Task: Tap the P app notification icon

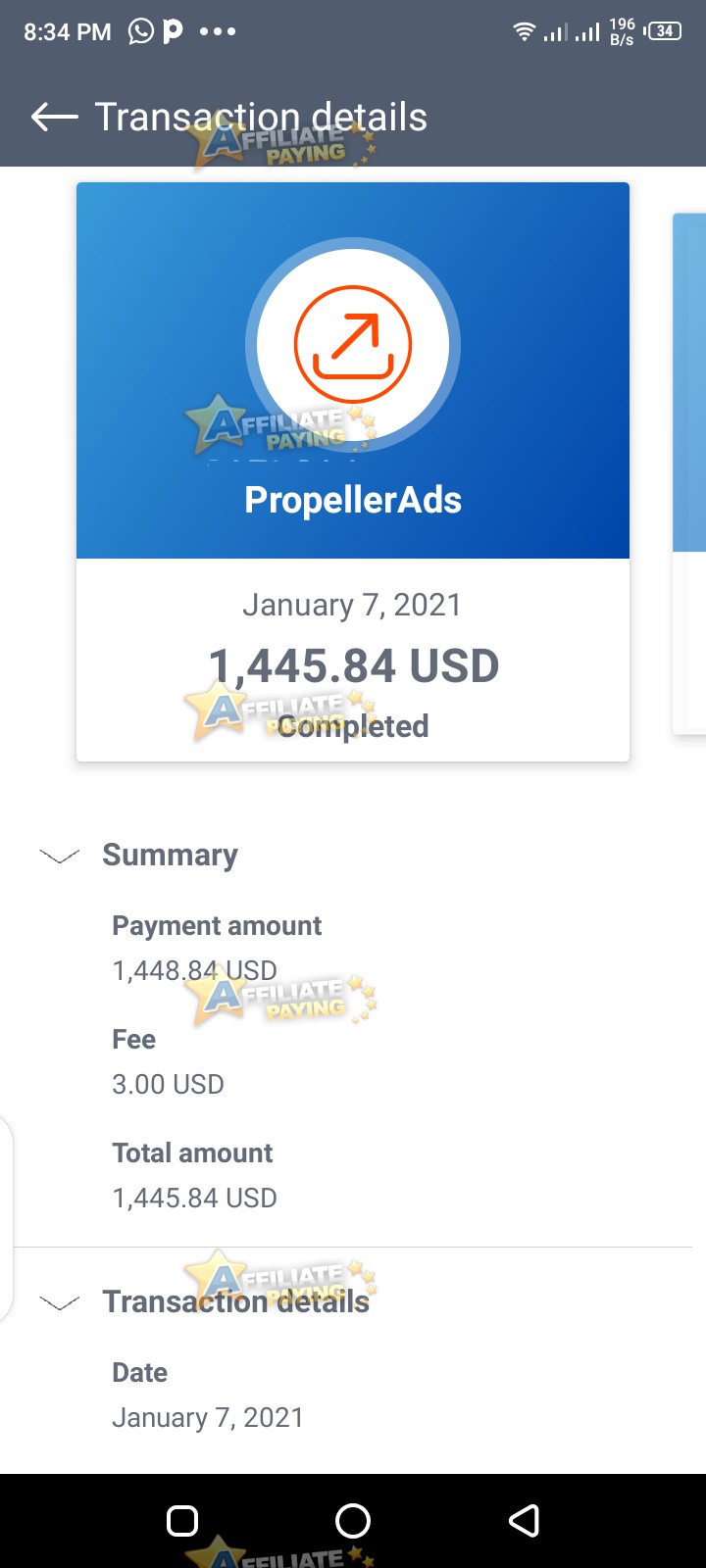Action: click(x=173, y=31)
